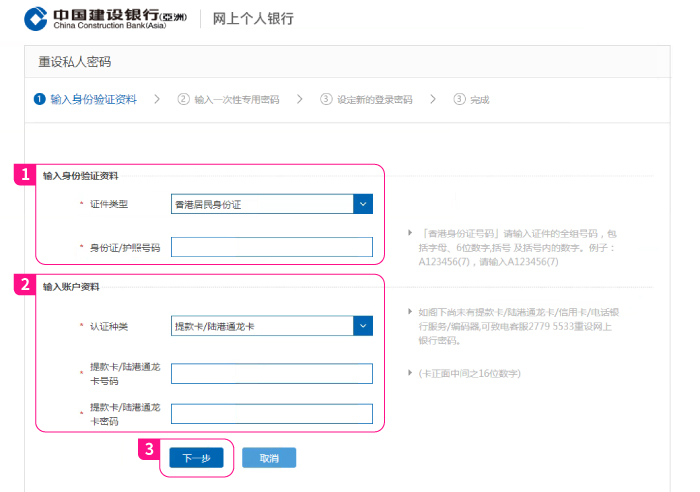Click pink badge 2 by 输入账户资料 section
This screenshot has height=492, width=700.
pos(25,284)
